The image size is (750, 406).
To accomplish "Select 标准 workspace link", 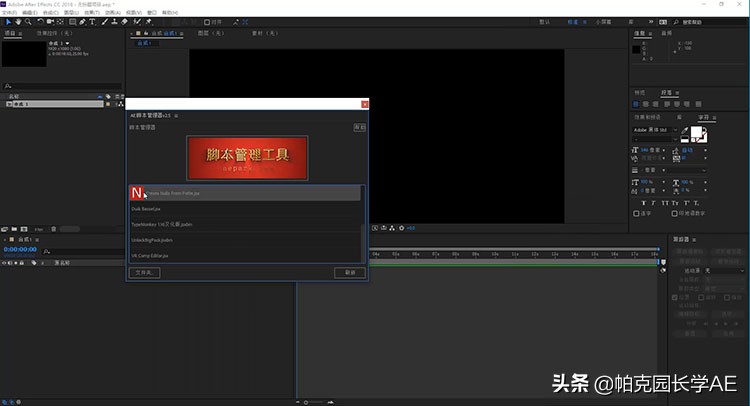I will pos(573,22).
